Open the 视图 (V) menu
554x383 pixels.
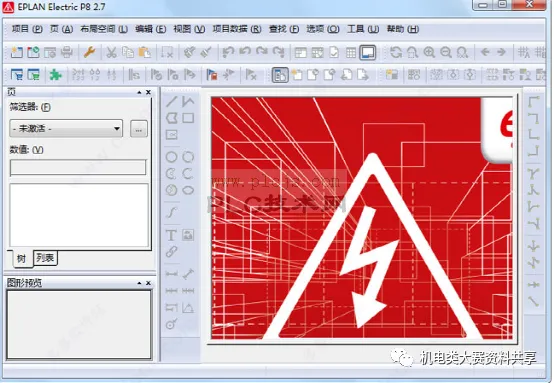click(x=189, y=29)
